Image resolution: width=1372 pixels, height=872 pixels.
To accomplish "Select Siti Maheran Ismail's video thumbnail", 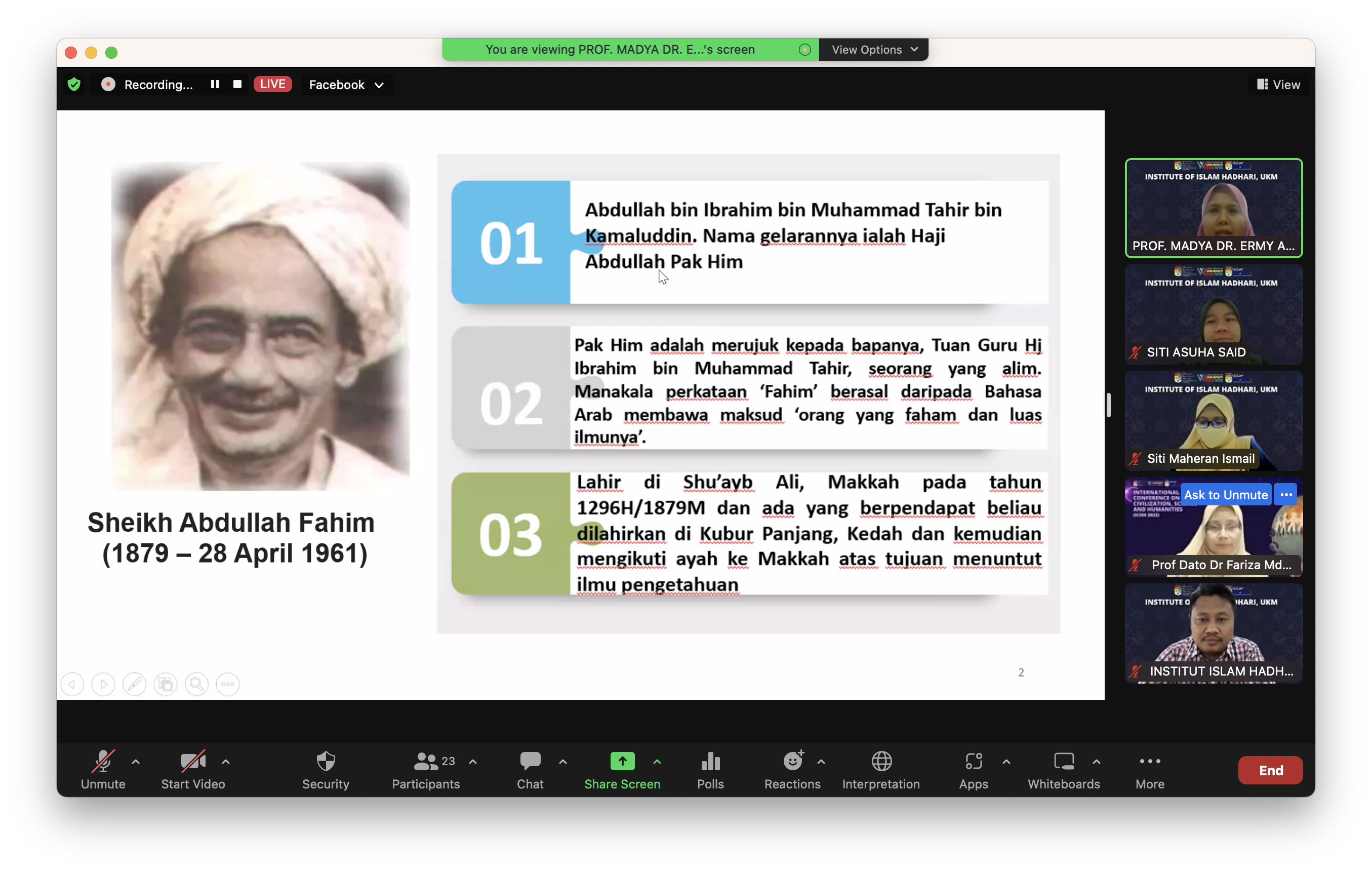I will pos(1213,421).
